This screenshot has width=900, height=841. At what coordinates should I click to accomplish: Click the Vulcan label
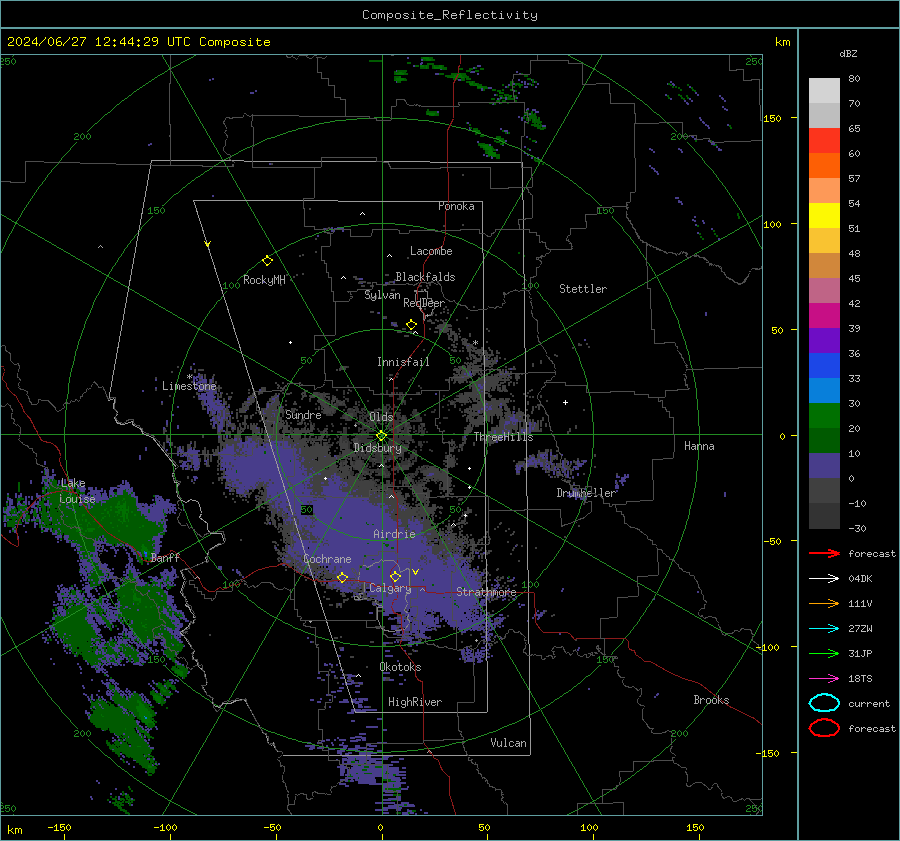[x=508, y=743]
